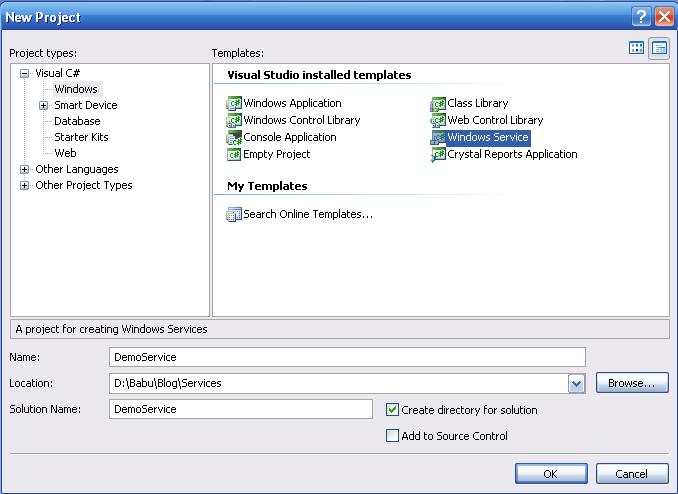Choose the Console Application label
678x494 pixels.
pyautogui.click(x=290, y=138)
